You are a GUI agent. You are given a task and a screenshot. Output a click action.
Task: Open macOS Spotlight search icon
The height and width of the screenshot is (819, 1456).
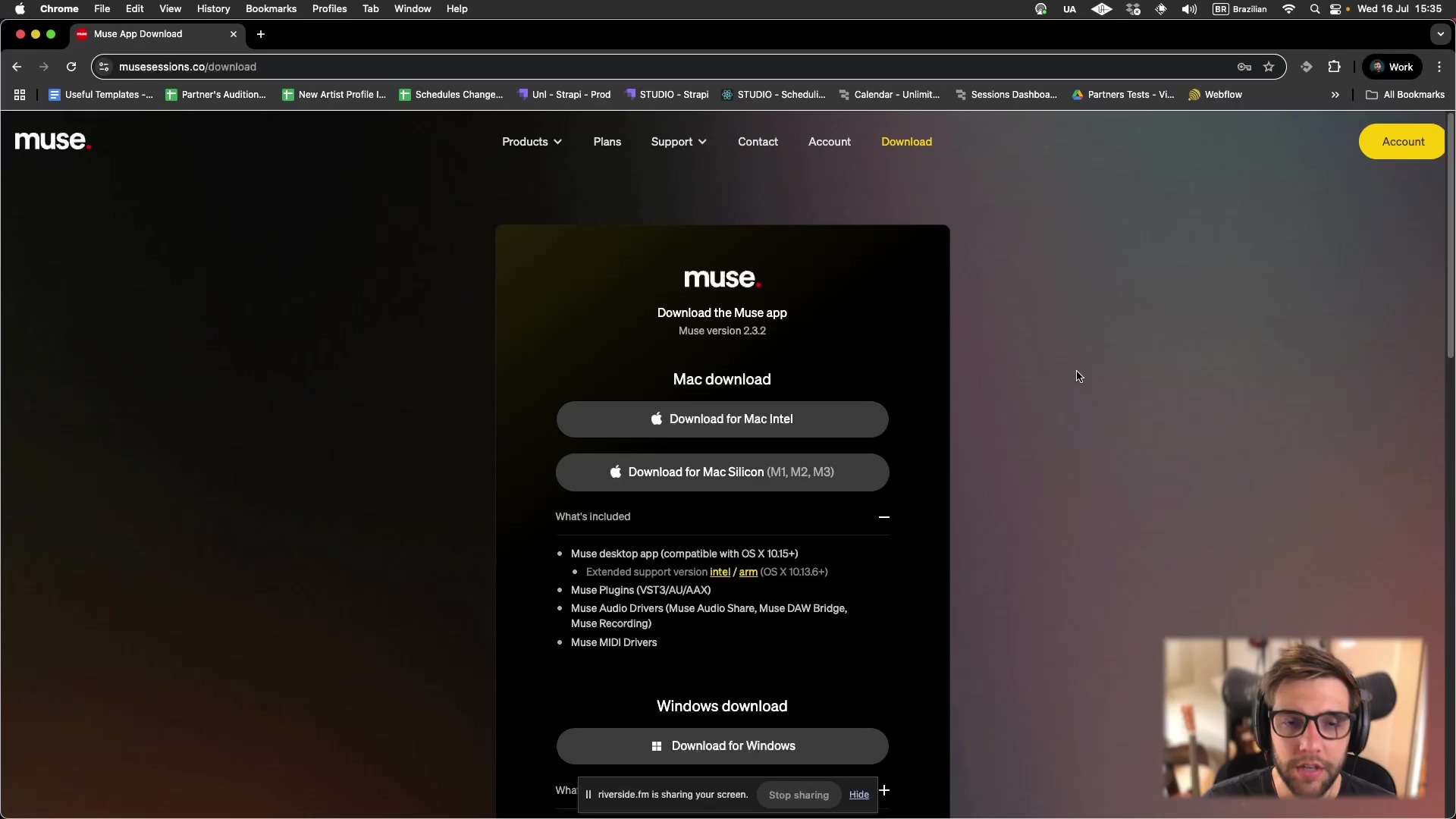click(1315, 9)
